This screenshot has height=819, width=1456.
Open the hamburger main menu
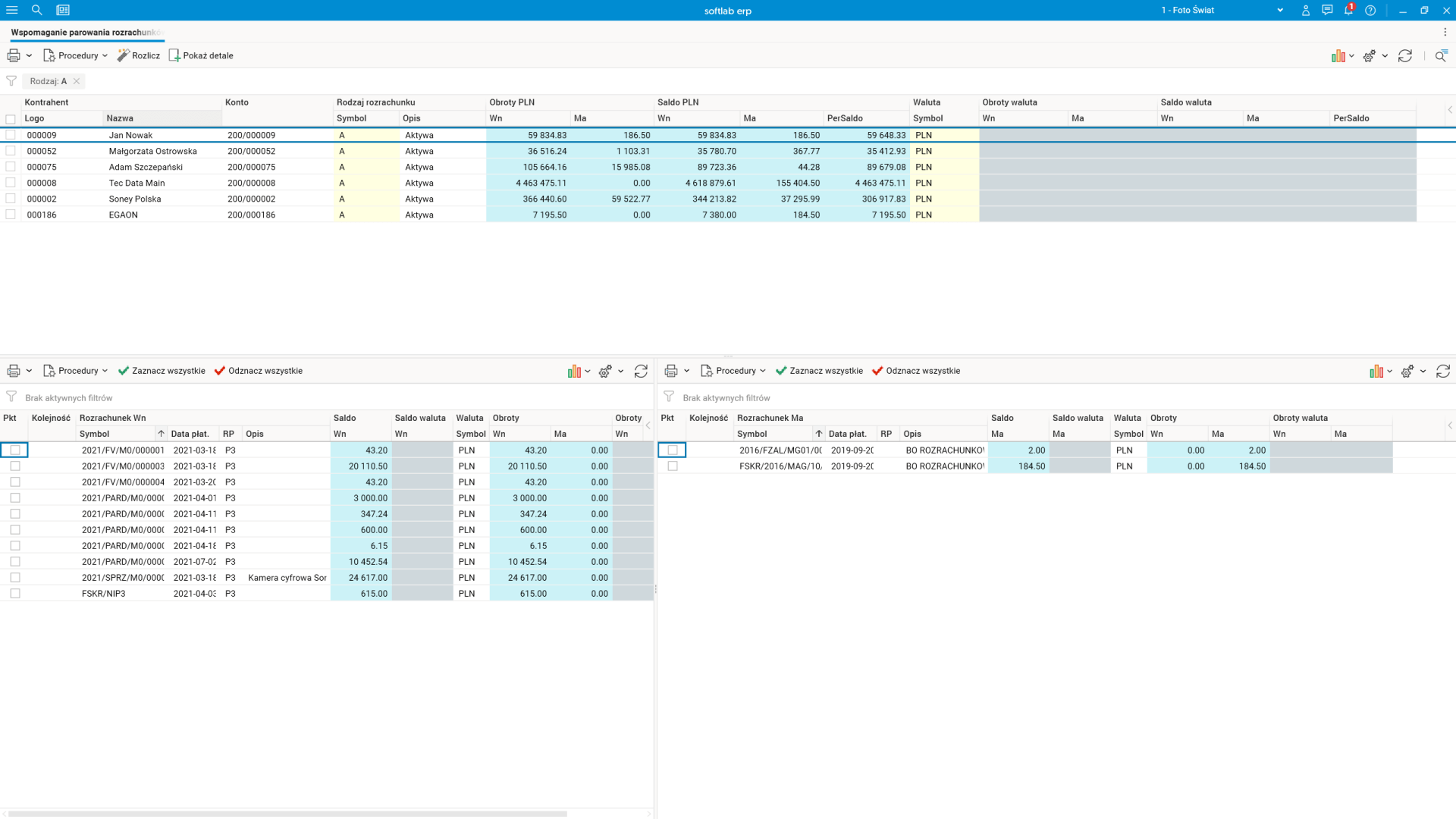[12, 10]
